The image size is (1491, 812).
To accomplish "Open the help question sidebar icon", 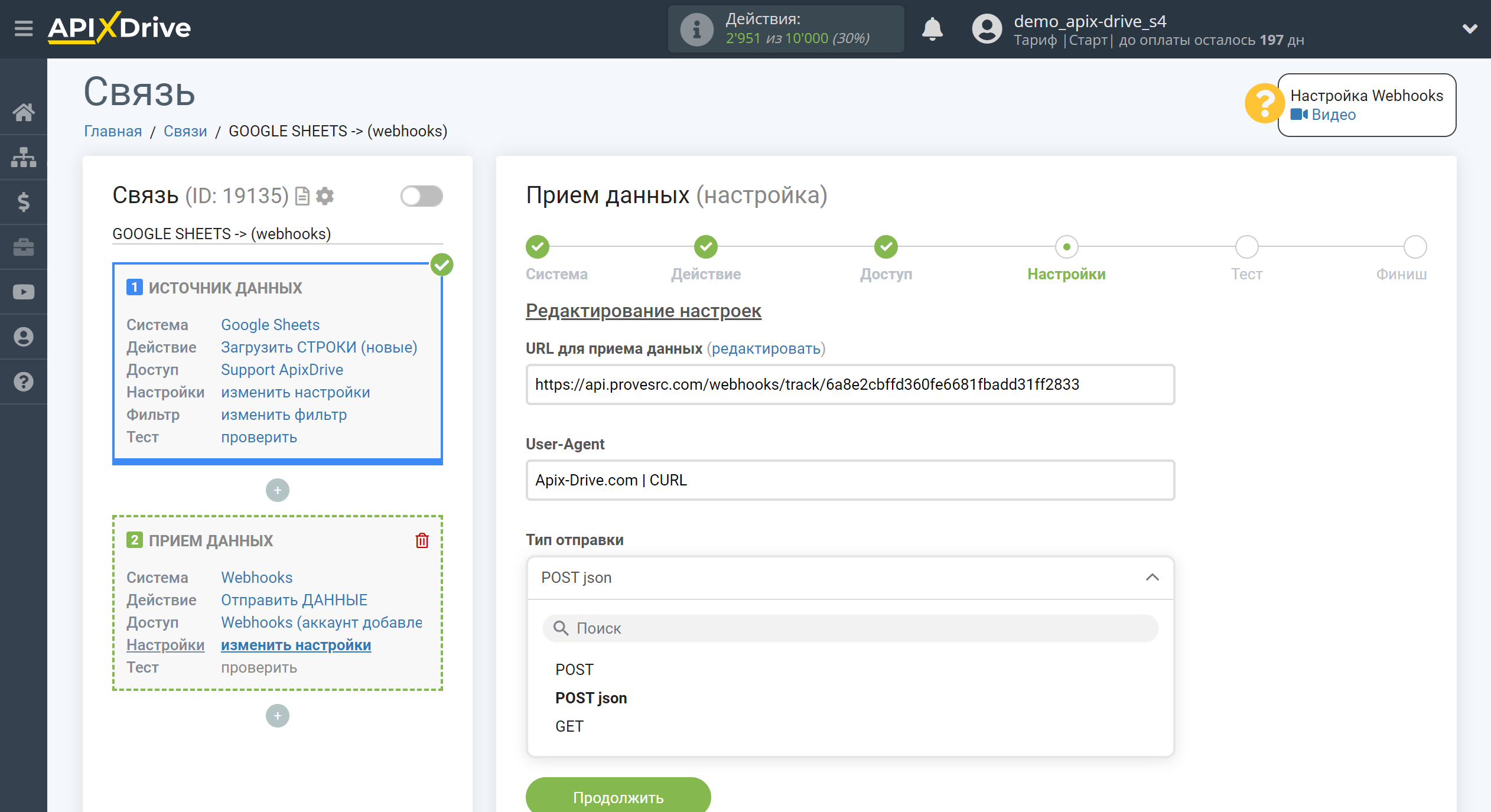I will click(24, 381).
